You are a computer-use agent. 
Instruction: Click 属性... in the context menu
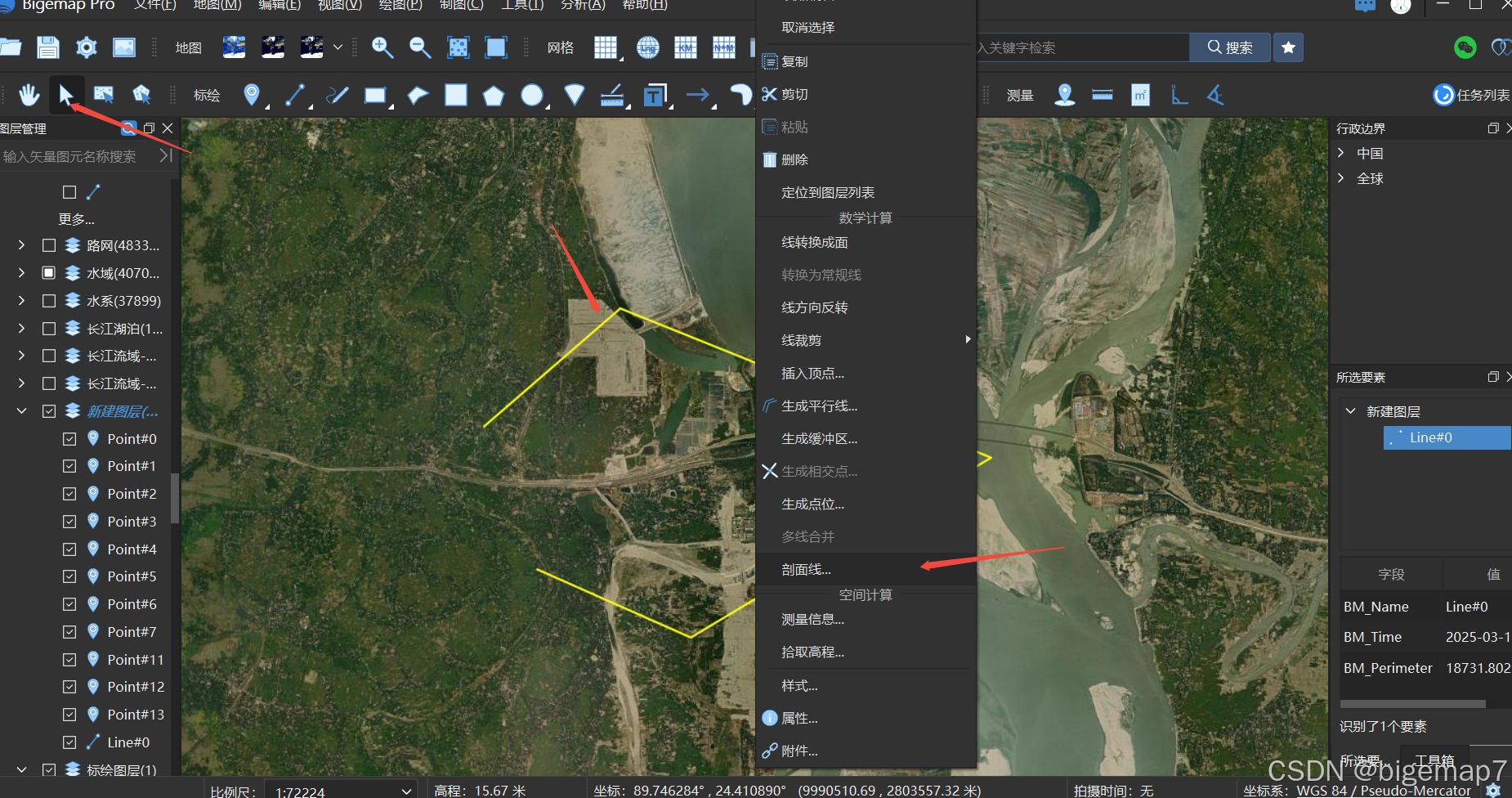[x=866, y=719]
